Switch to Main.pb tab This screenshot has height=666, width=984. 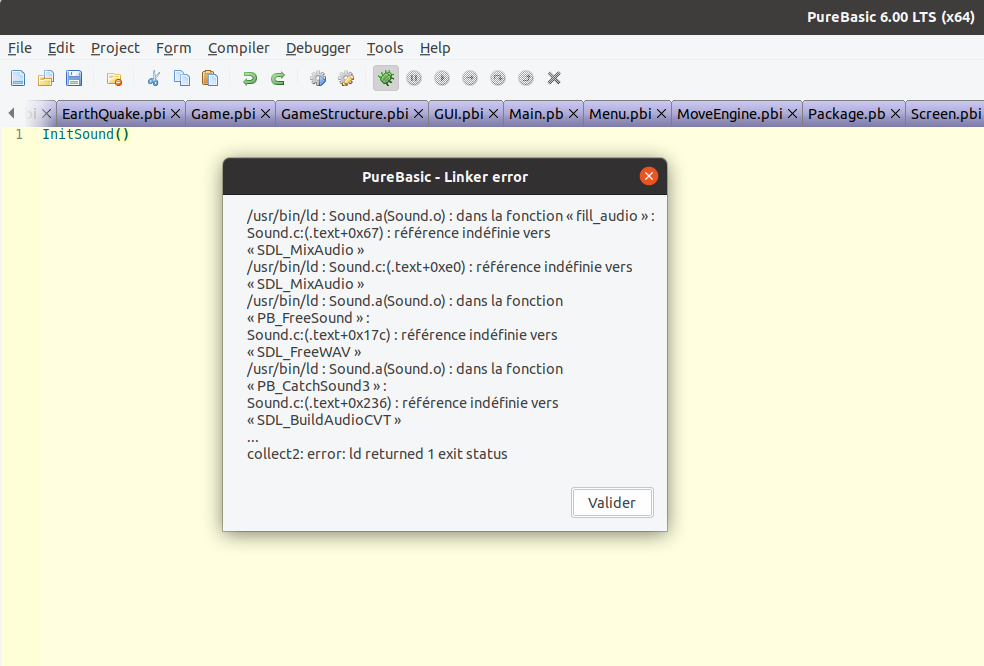coord(536,114)
